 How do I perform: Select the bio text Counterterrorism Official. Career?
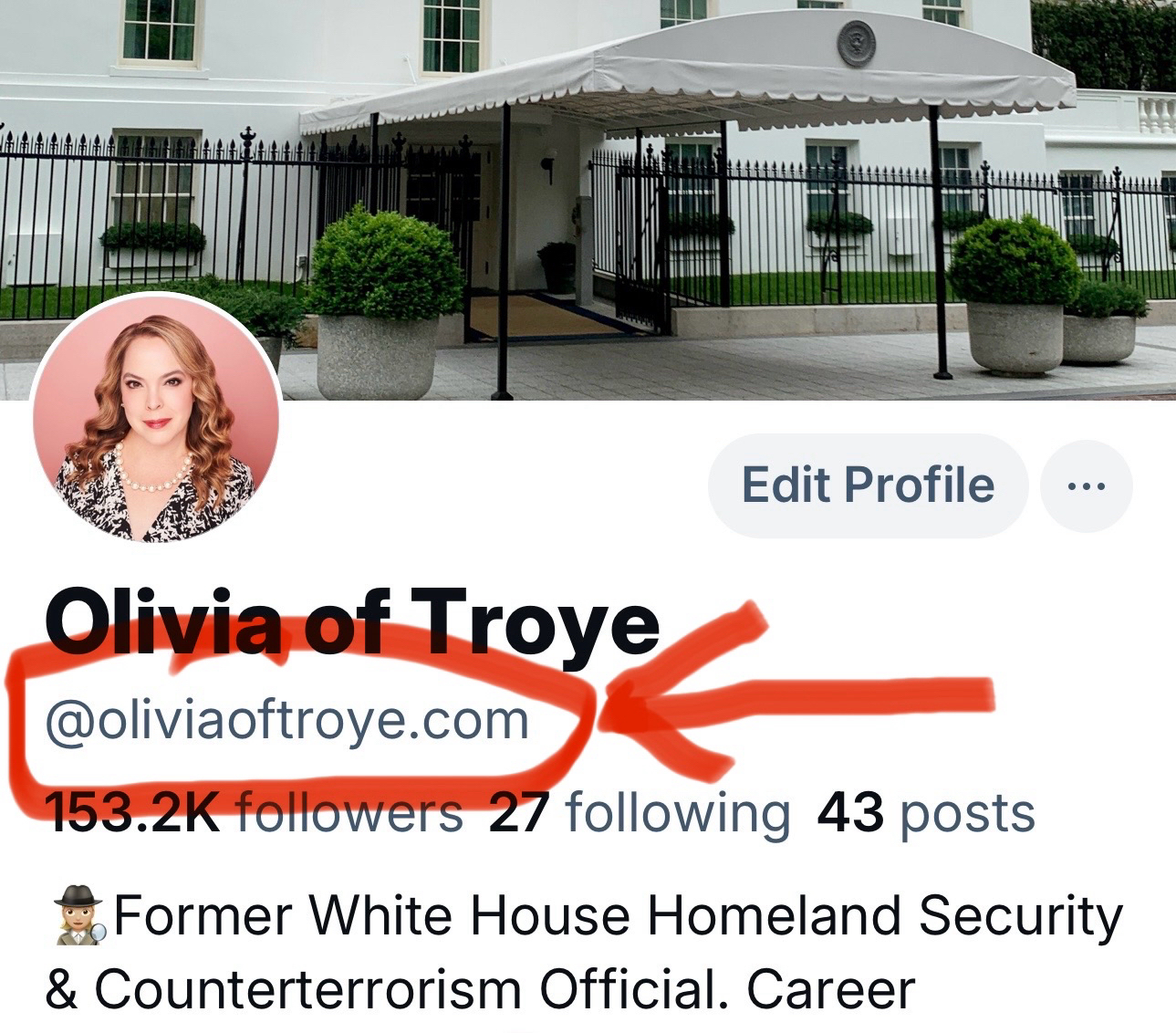[480, 990]
